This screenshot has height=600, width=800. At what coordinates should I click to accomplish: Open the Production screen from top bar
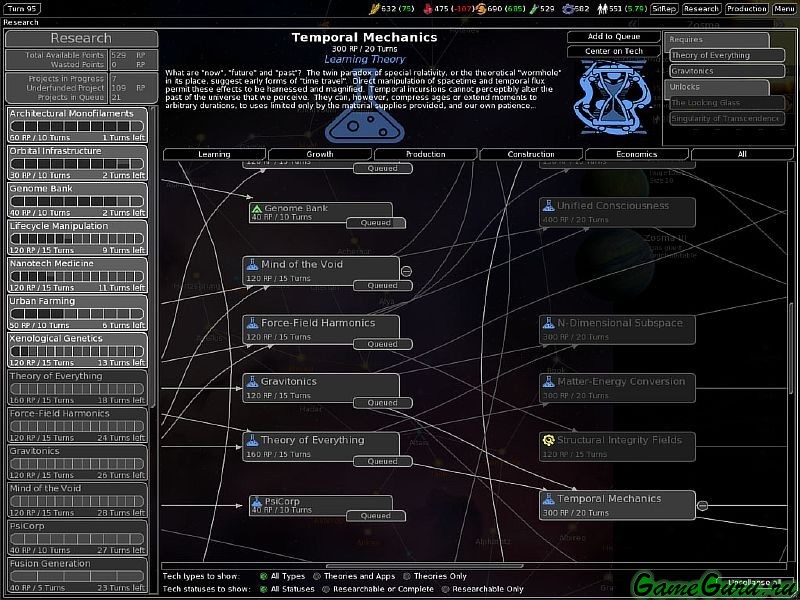[x=747, y=9]
